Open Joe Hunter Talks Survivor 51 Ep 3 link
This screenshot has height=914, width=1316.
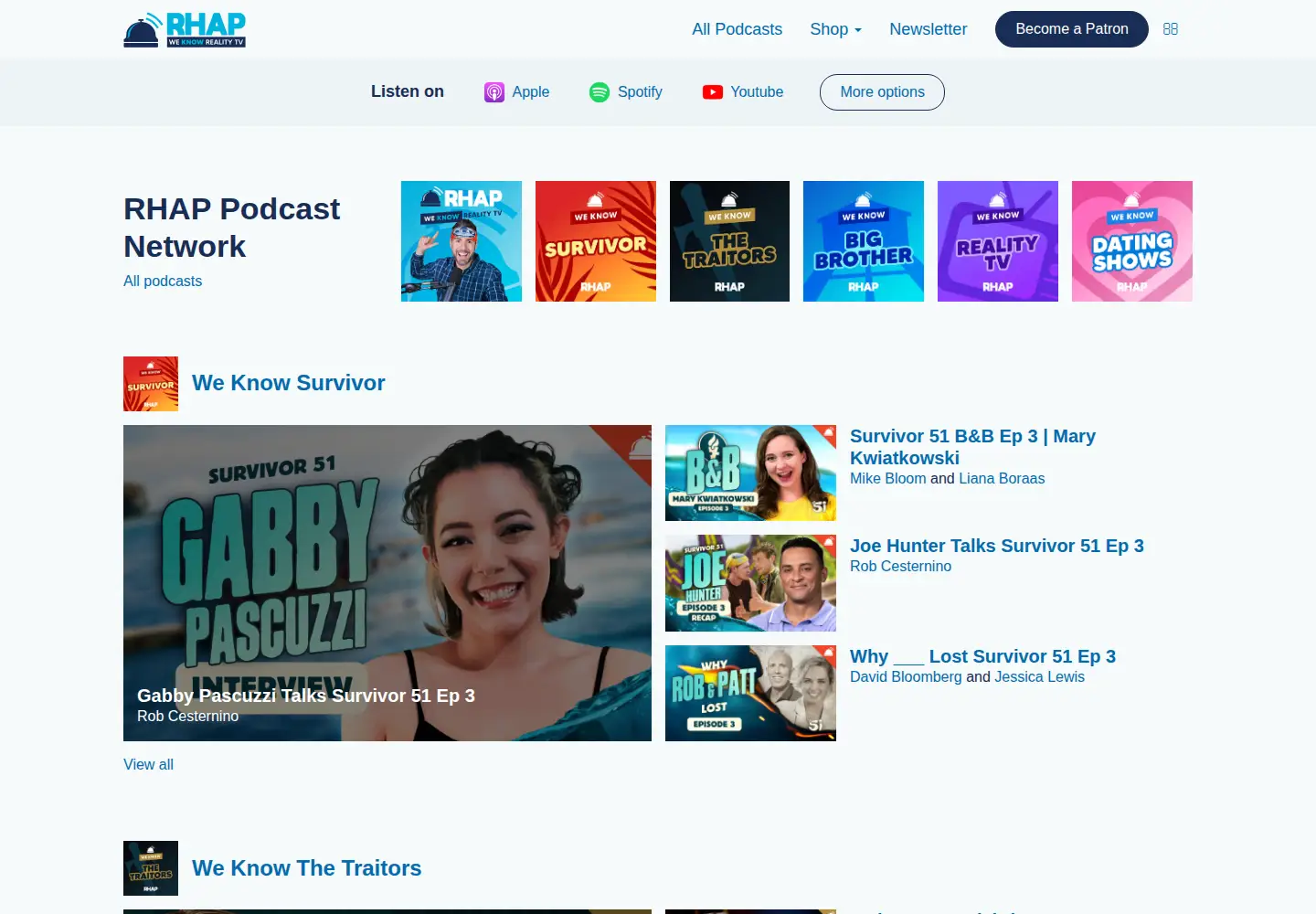(997, 546)
